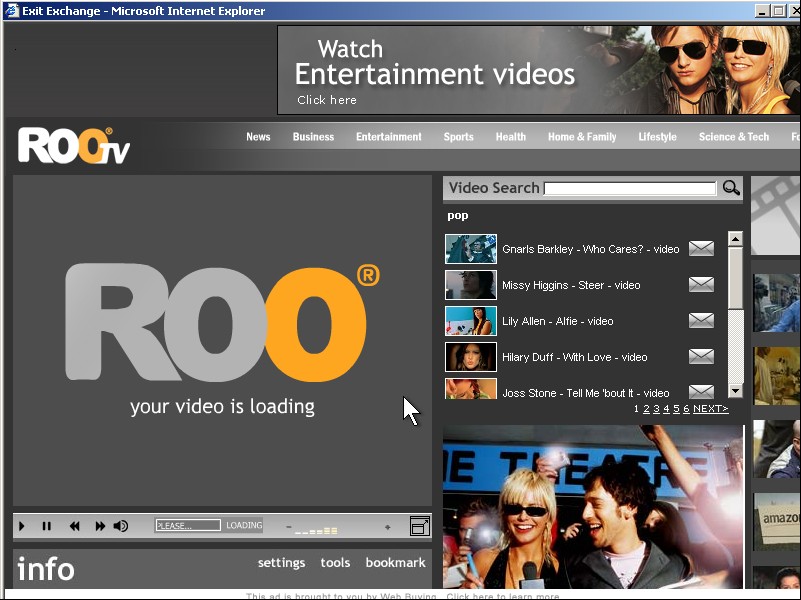Open the News category
The width and height of the screenshot is (801, 600).
click(258, 137)
